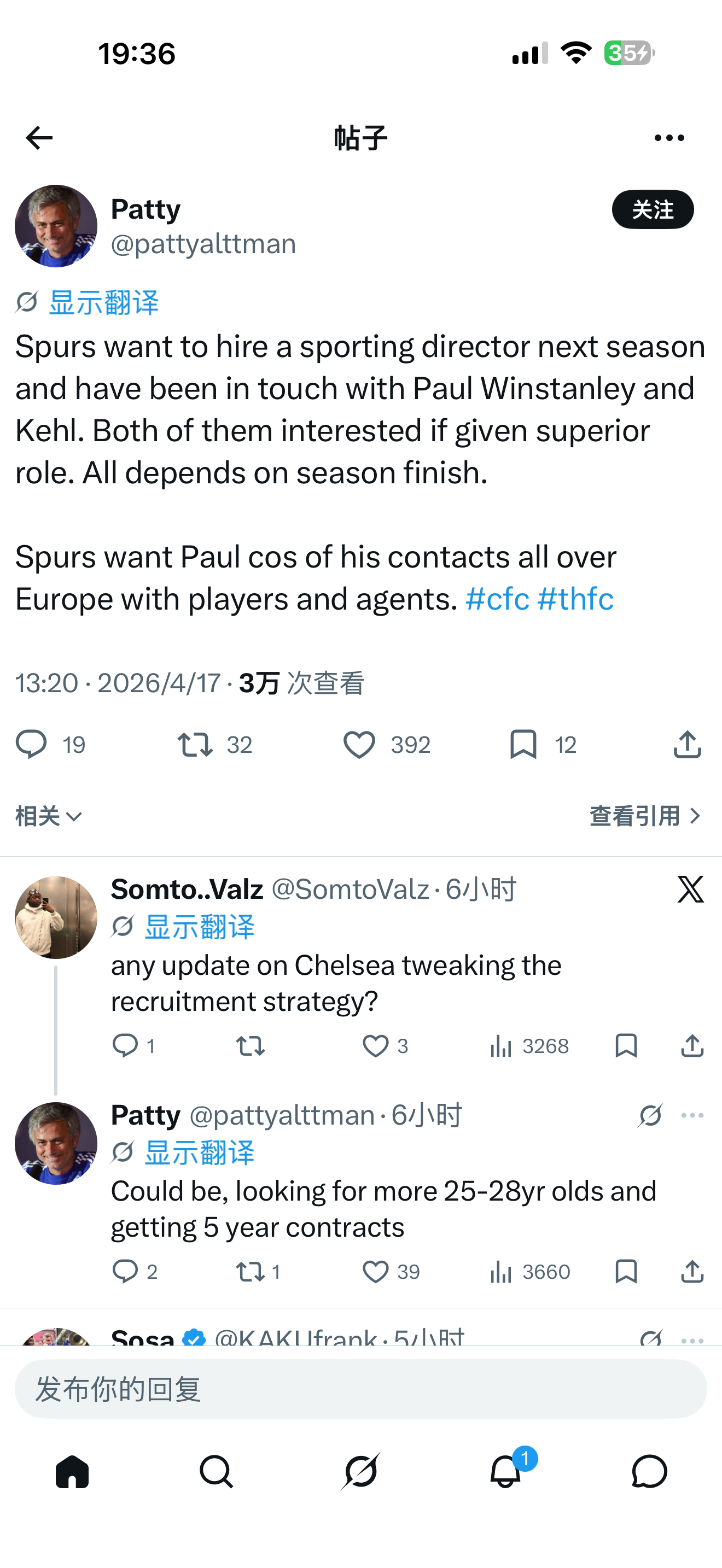Expand the 相关 sort dropdown
The height and width of the screenshot is (1568, 722).
(x=49, y=816)
